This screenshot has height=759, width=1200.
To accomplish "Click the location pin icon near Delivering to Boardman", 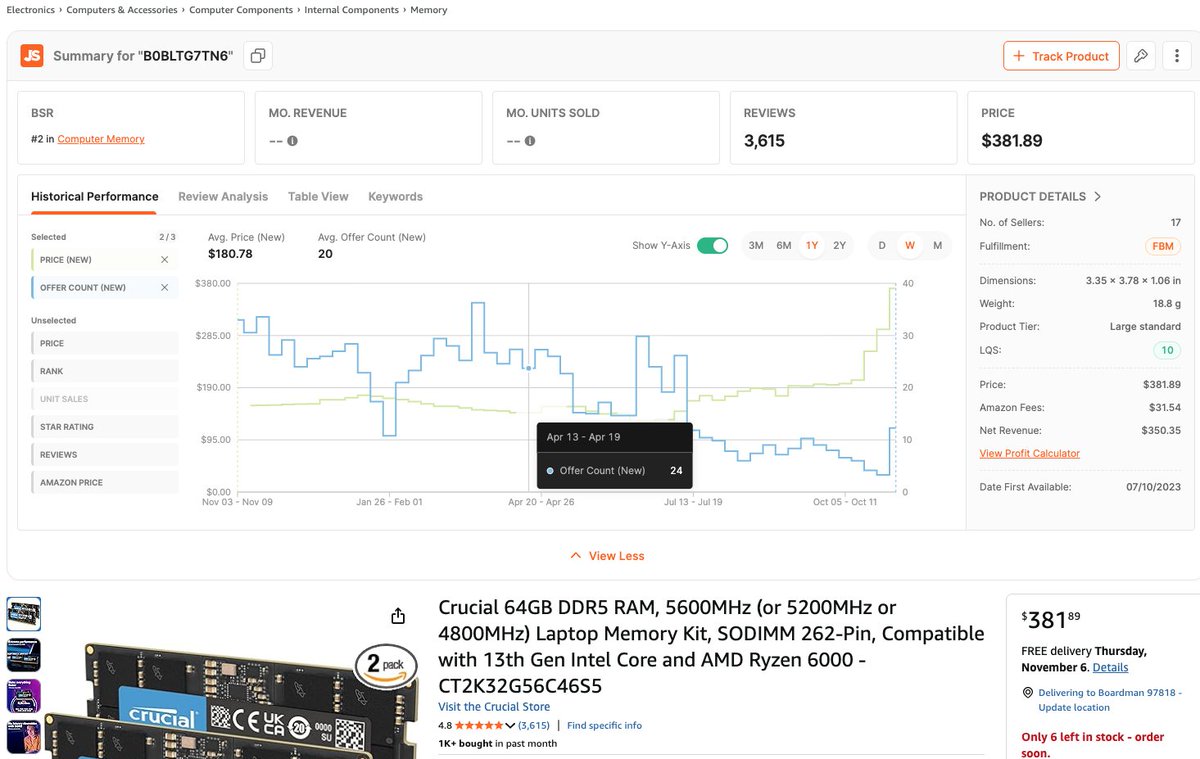I will (1028, 693).
